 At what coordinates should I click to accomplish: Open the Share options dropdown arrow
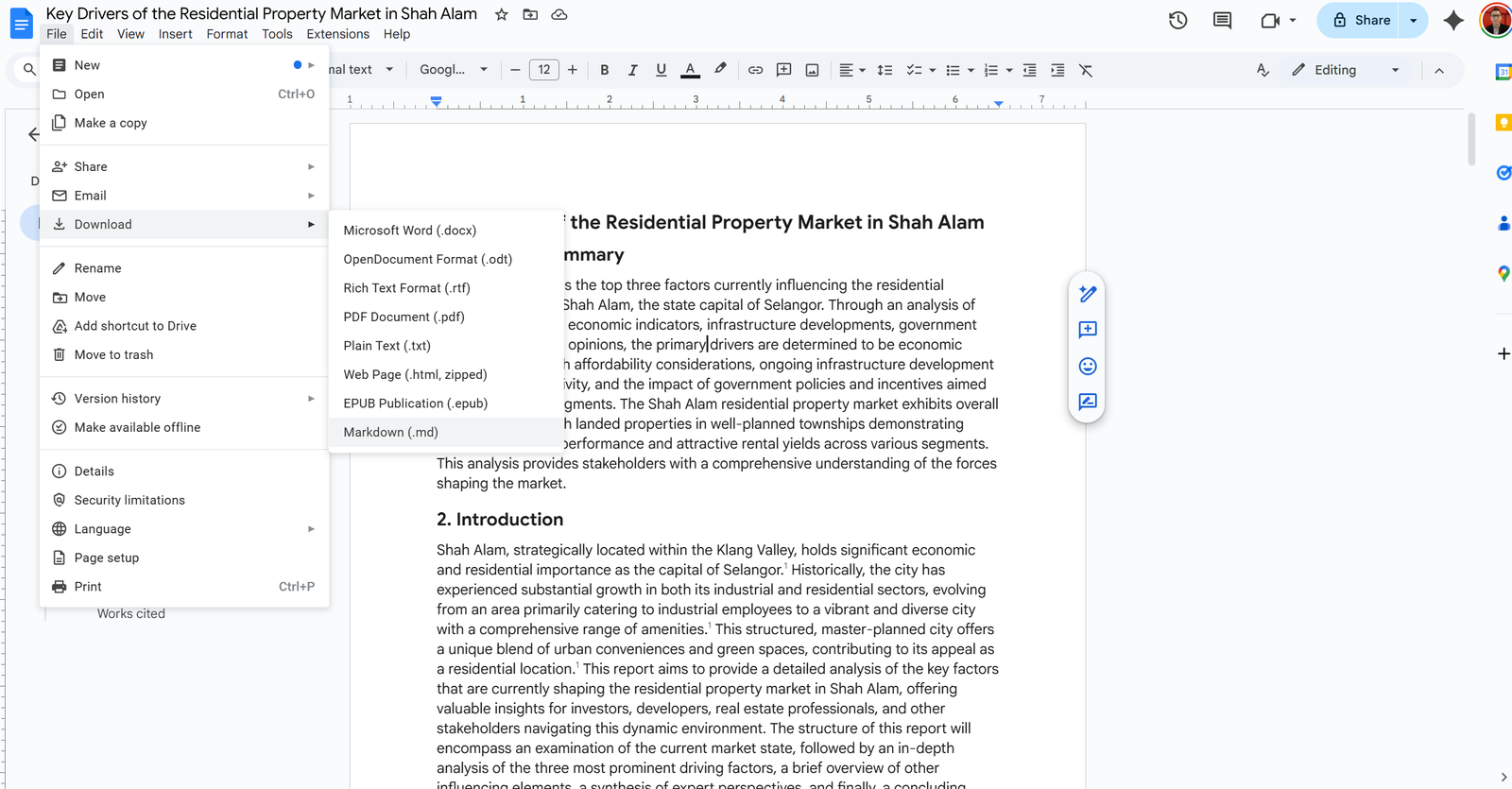click(1414, 20)
